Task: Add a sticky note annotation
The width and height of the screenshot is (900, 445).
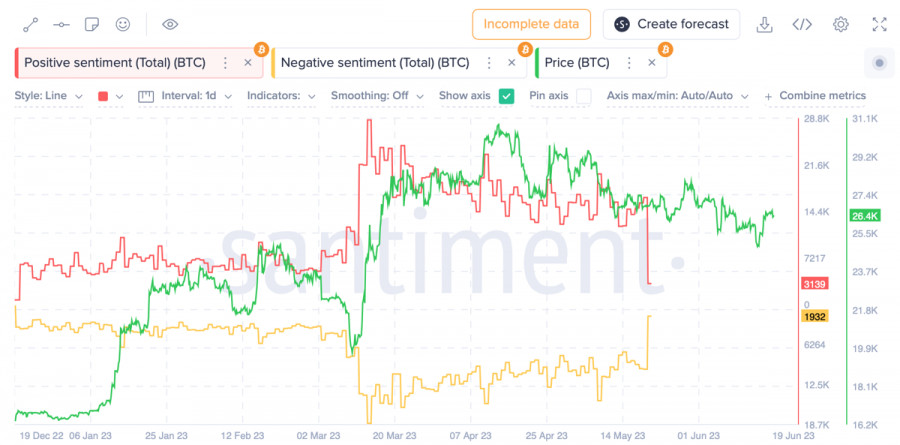Action: pos(92,24)
